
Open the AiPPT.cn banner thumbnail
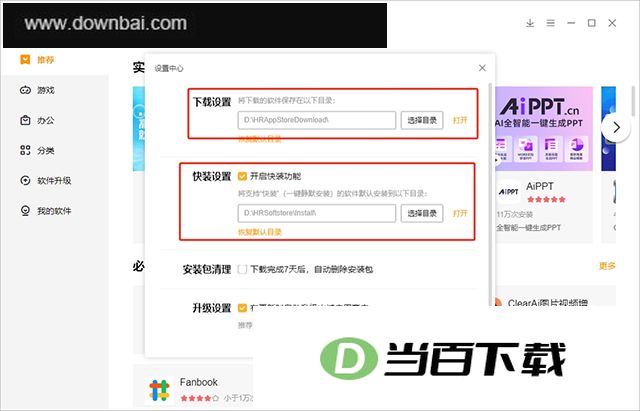pos(543,128)
